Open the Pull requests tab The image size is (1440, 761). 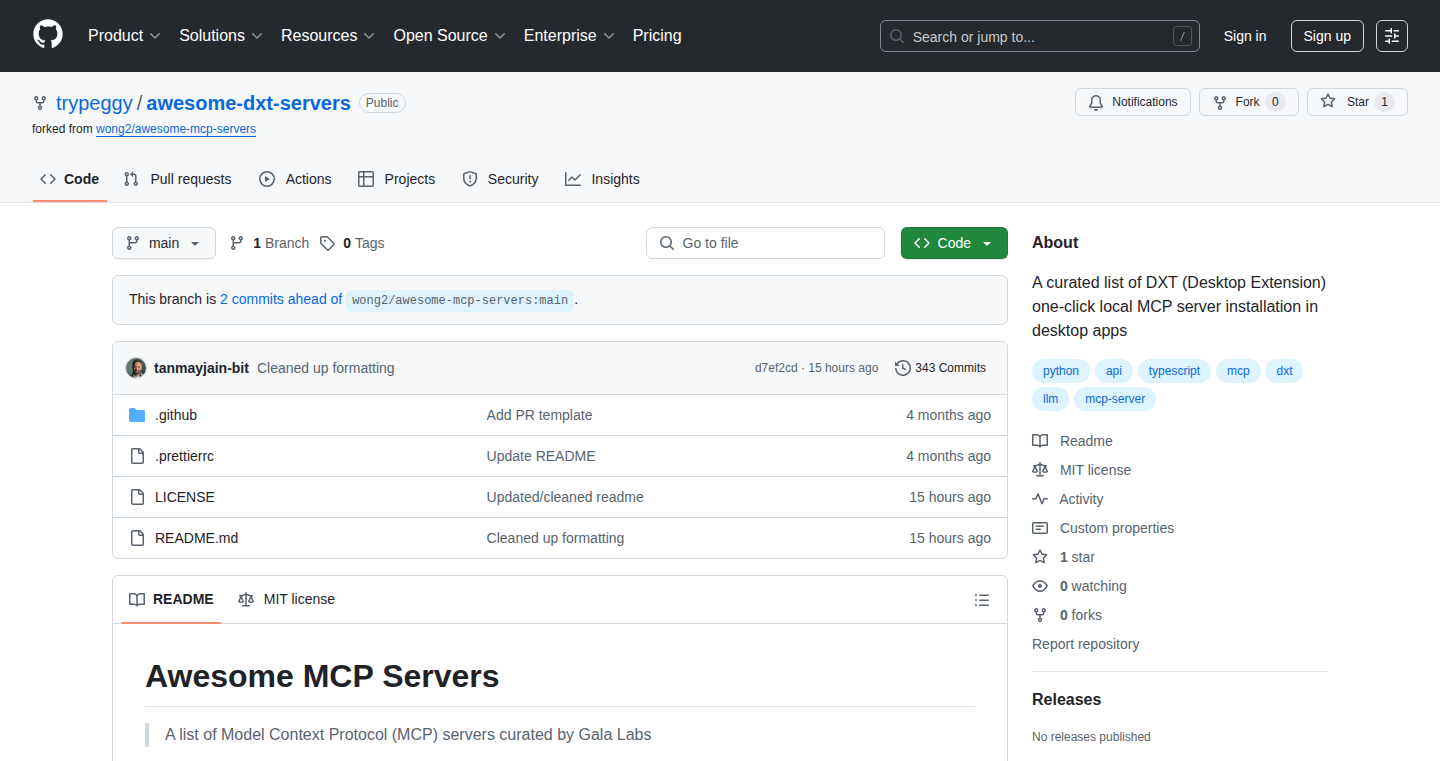[178, 179]
